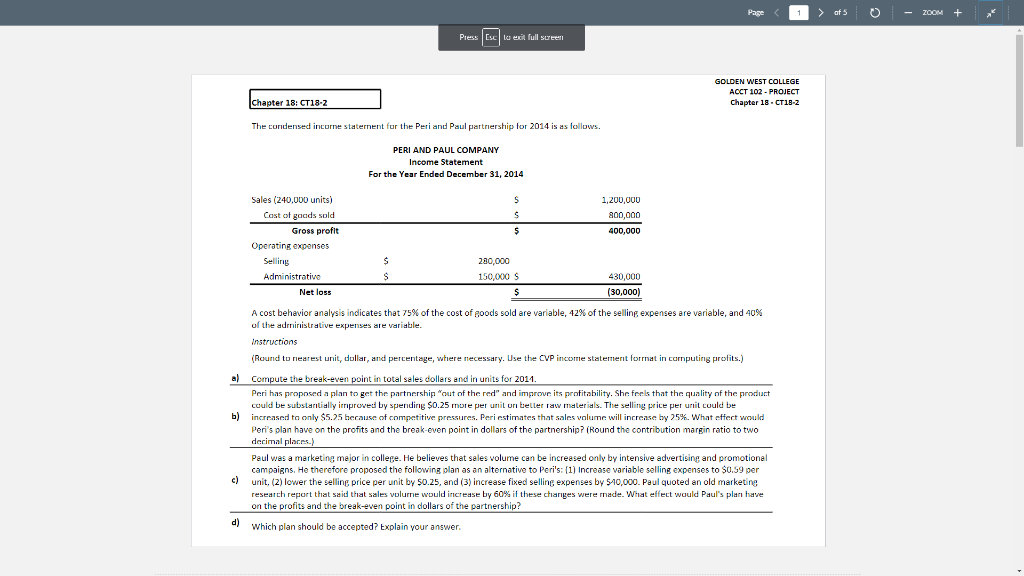Click 'of 5' page count text
This screenshot has width=1024, height=576.
[840, 12]
